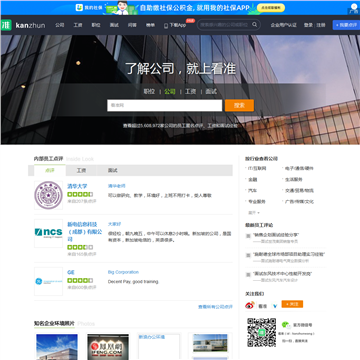Open the blue-sky building photo thumbnail
360x360 pixels.
(x=57, y=347)
